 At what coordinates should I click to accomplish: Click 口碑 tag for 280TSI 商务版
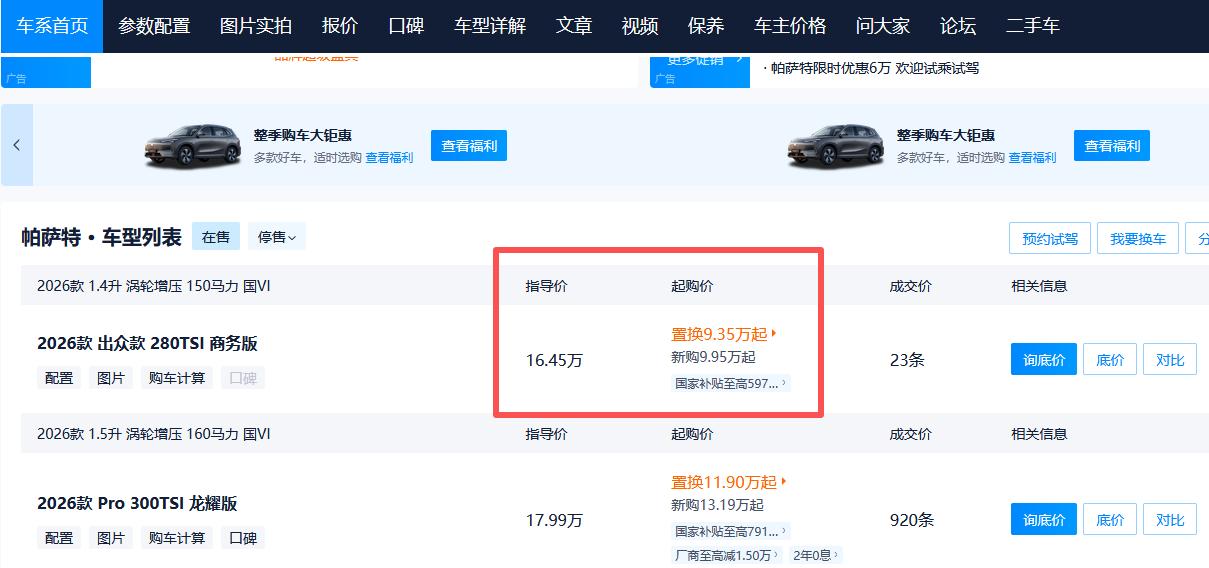click(243, 378)
